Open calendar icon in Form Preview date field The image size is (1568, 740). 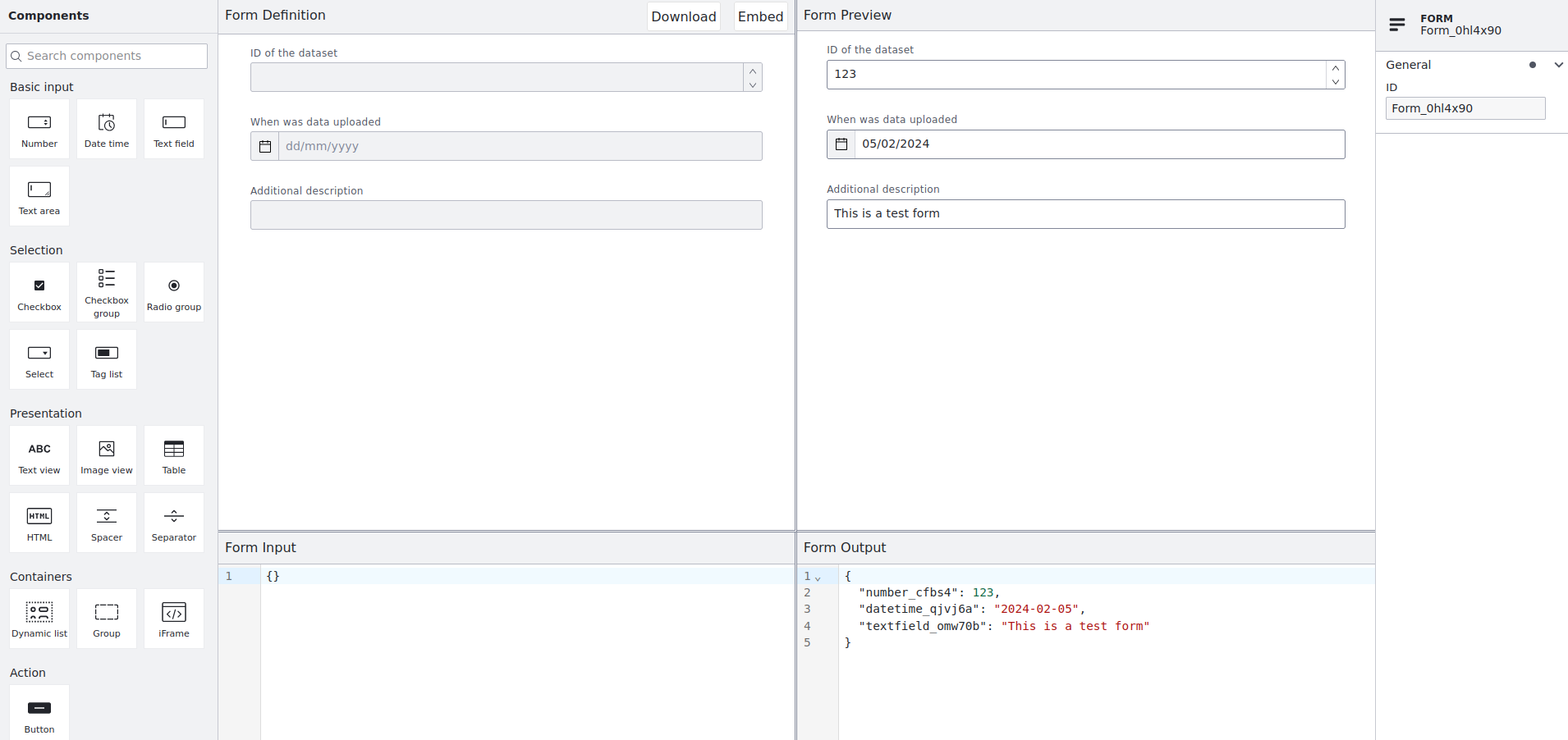[841, 144]
